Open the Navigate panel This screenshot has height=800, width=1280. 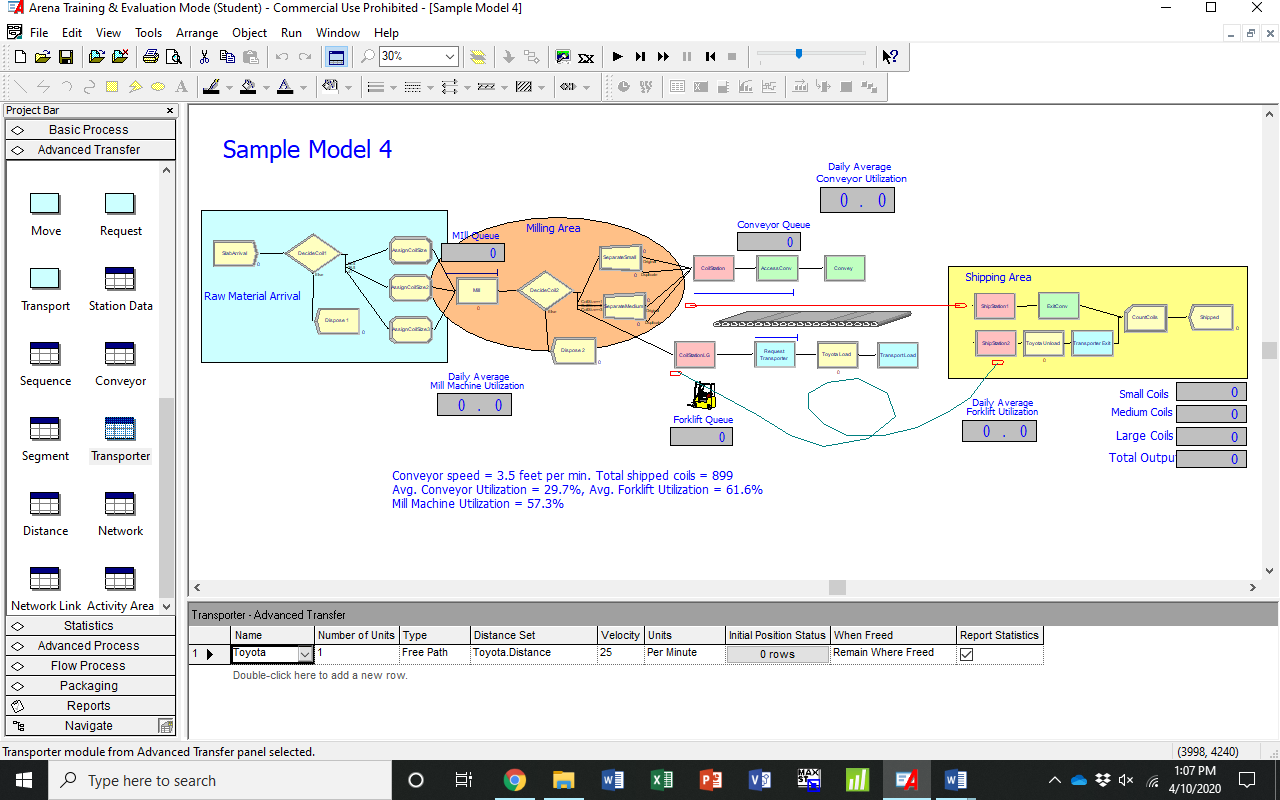pos(90,725)
